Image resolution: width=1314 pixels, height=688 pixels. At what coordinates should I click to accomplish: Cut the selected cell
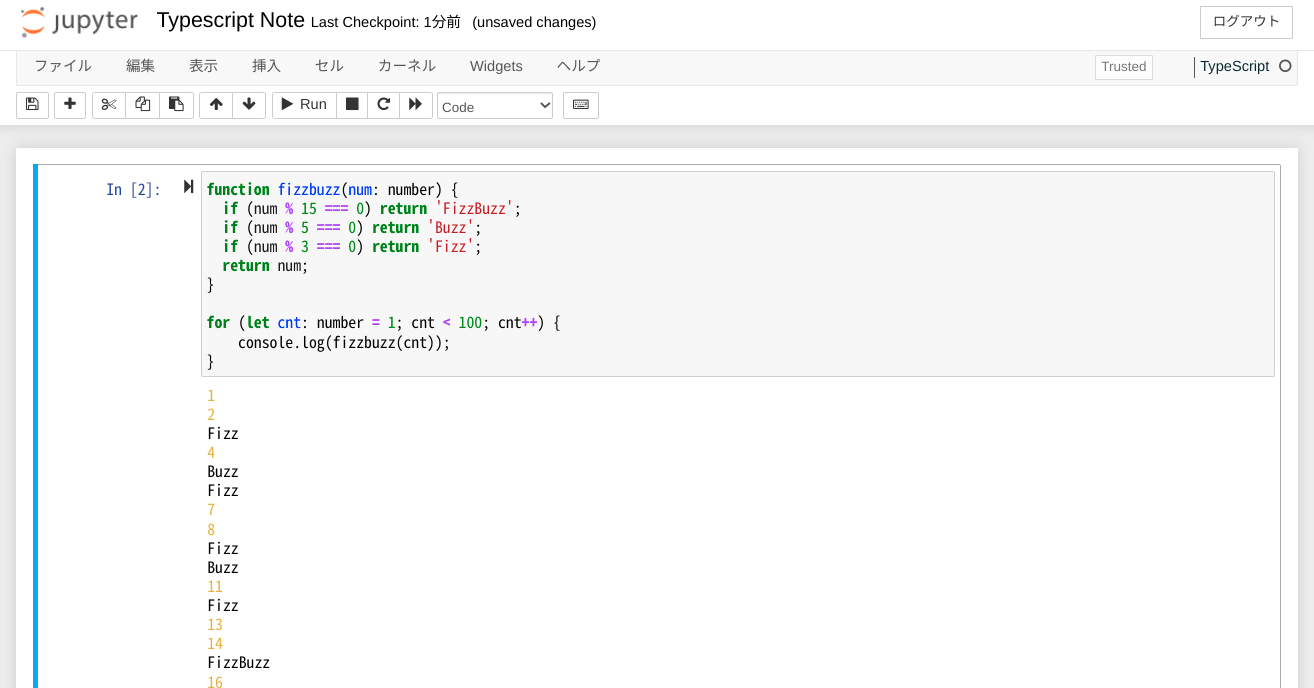[108, 104]
